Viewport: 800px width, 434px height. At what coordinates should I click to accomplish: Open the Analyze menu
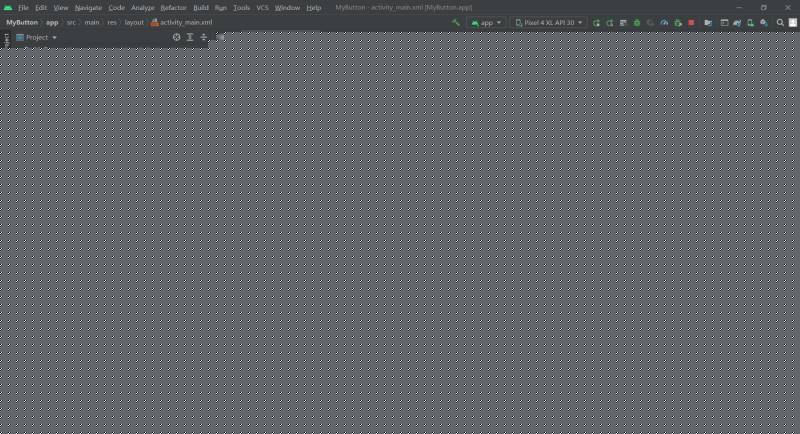[142, 8]
